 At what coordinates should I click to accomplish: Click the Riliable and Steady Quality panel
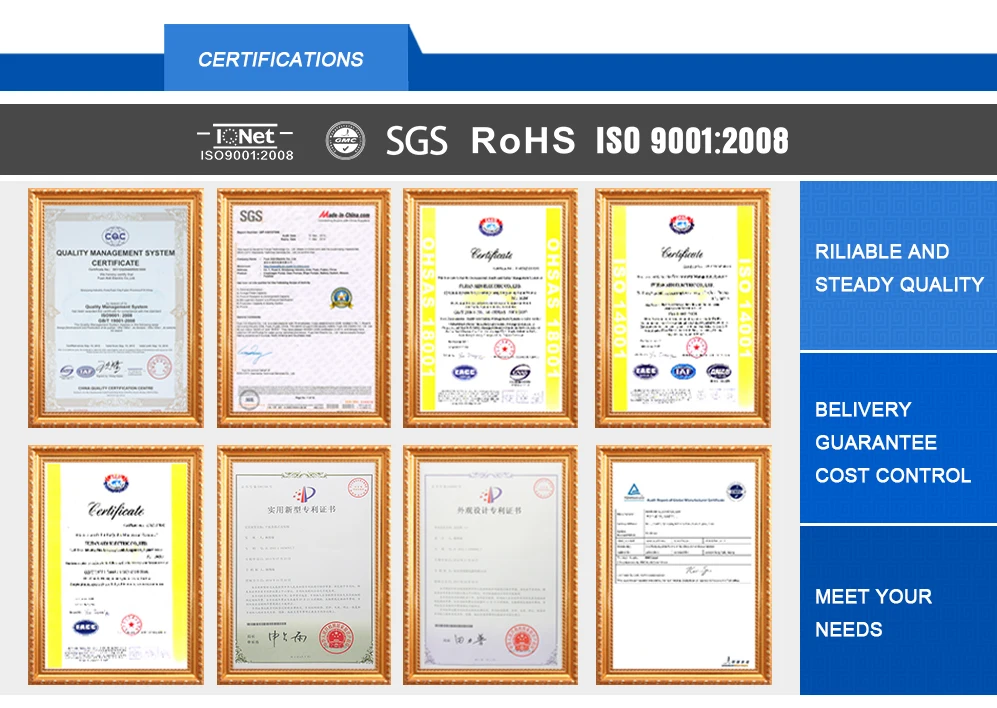(898, 267)
